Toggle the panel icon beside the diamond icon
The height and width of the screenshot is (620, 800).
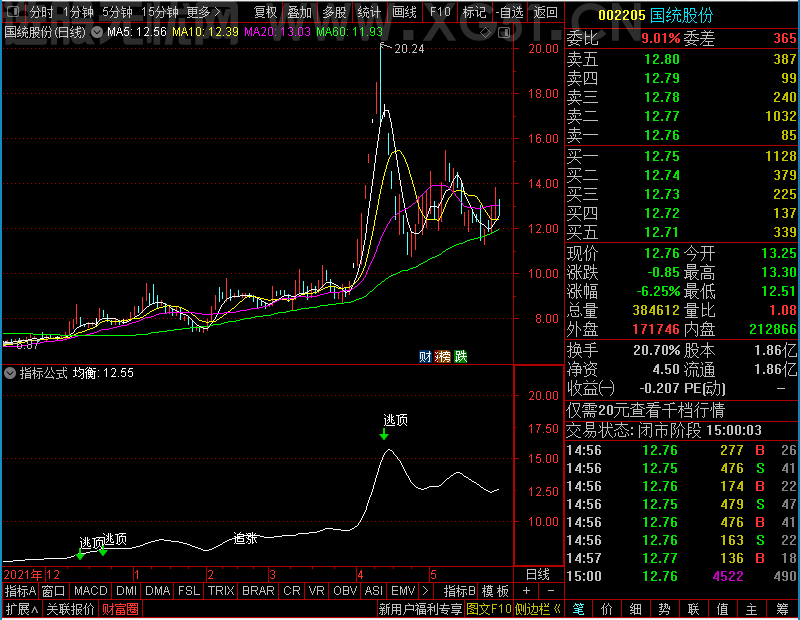[504, 33]
